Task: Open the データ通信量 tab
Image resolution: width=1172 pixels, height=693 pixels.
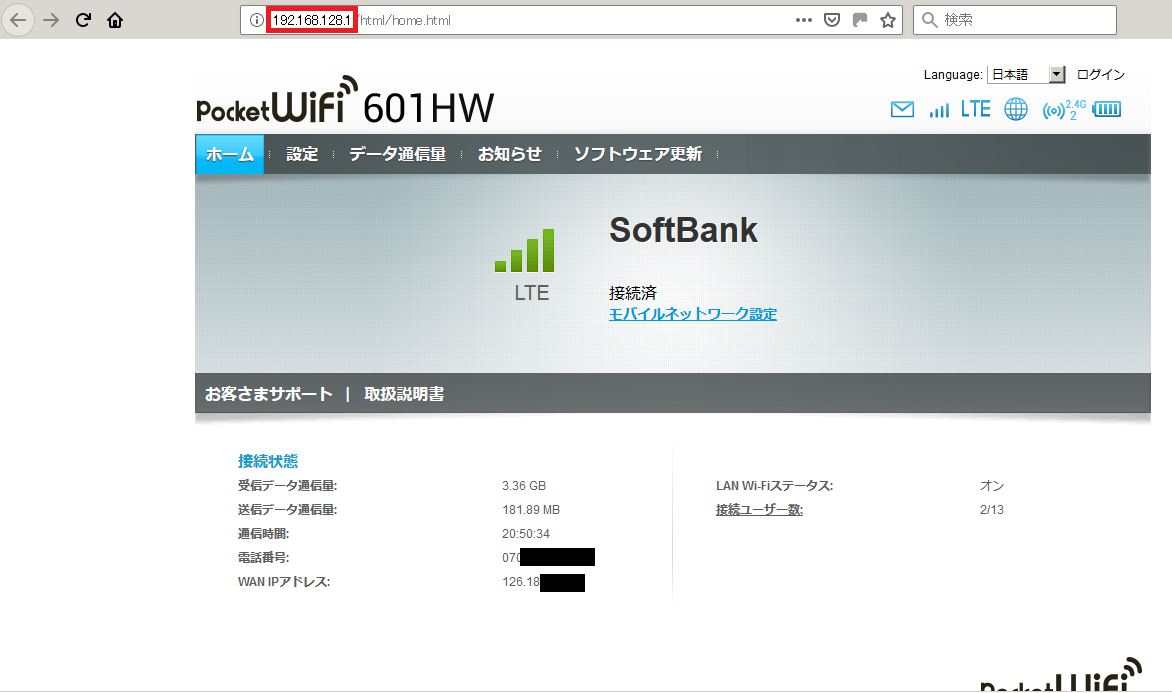Action: [397, 154]
